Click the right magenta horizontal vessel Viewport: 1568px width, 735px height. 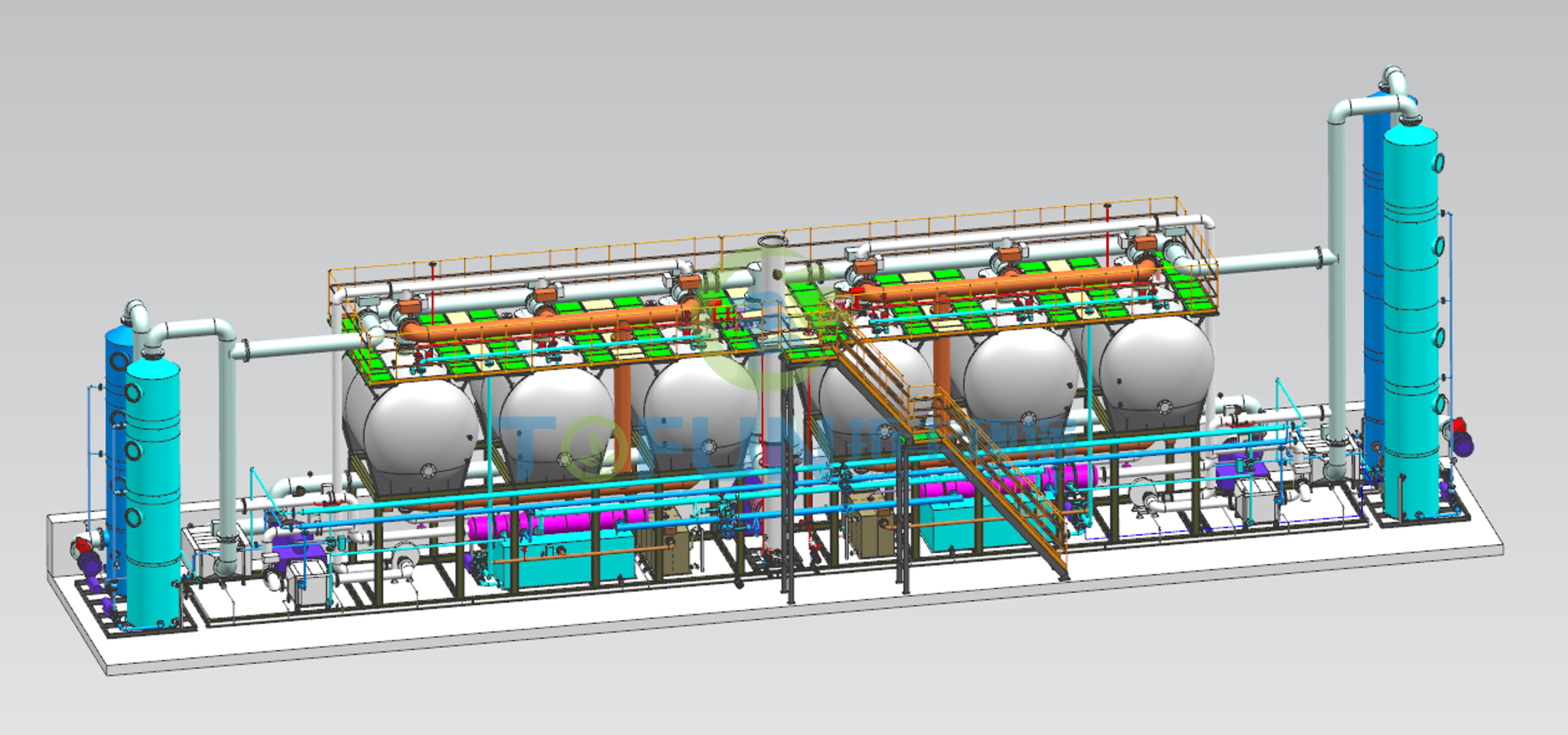pyautogui.click(x=1013, y=482)
